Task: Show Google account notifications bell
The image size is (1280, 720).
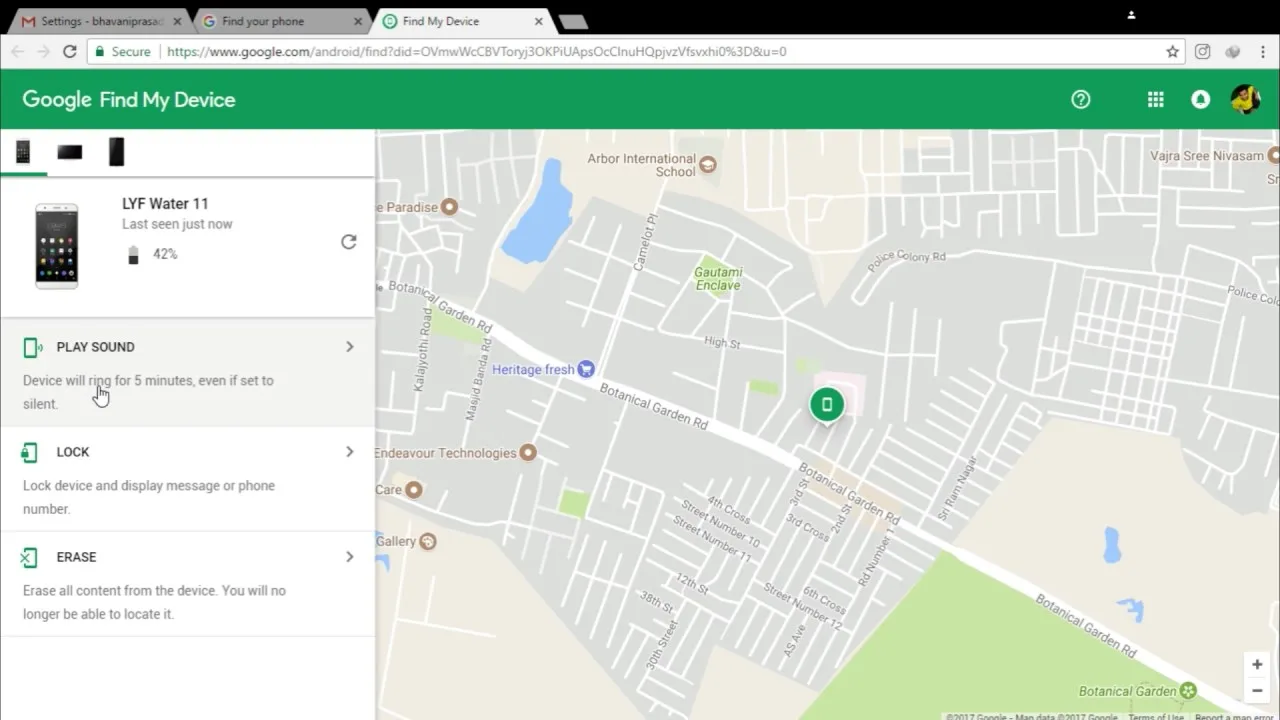Action: click(x=1200, y=99)
